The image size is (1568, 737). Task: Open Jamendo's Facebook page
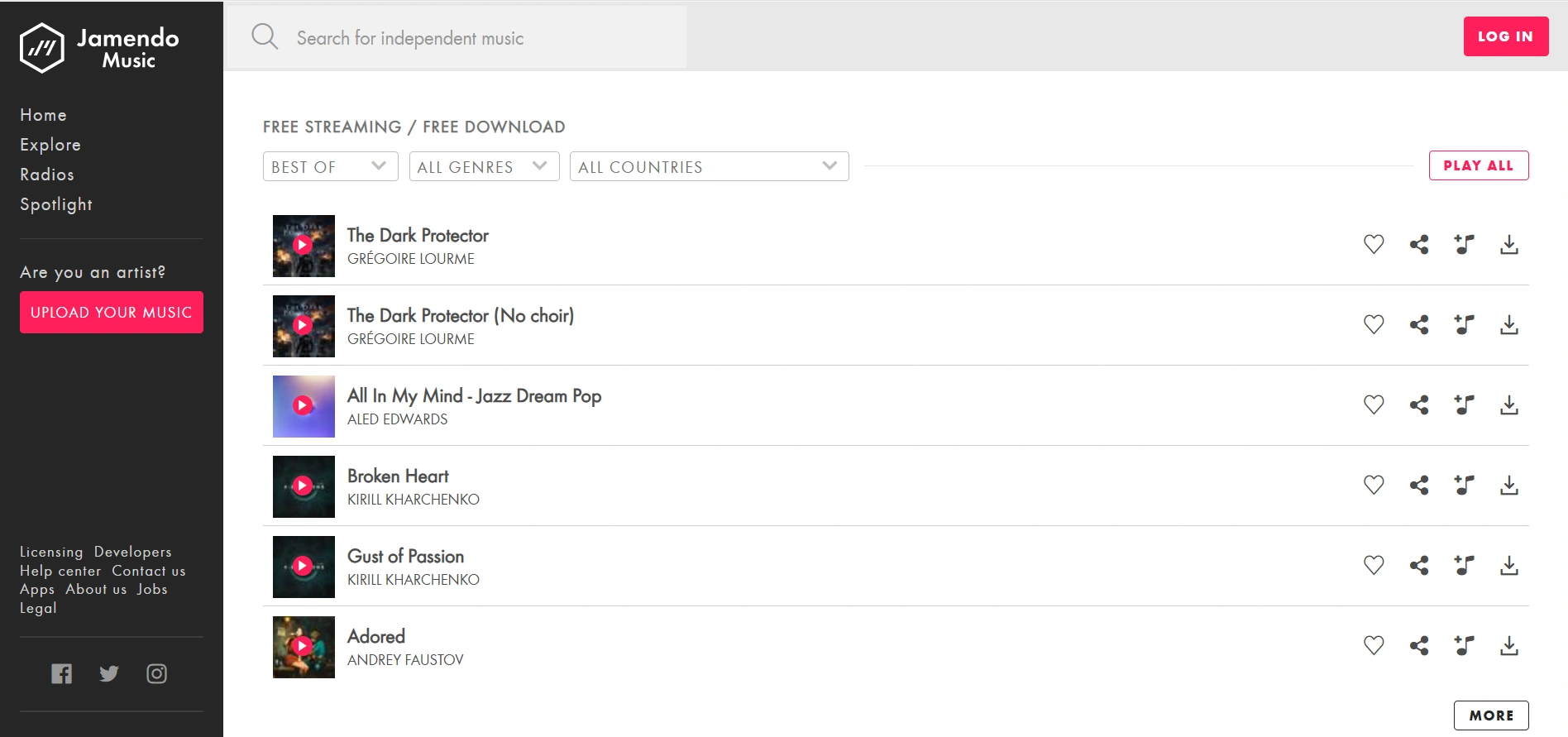pos(61,673)
